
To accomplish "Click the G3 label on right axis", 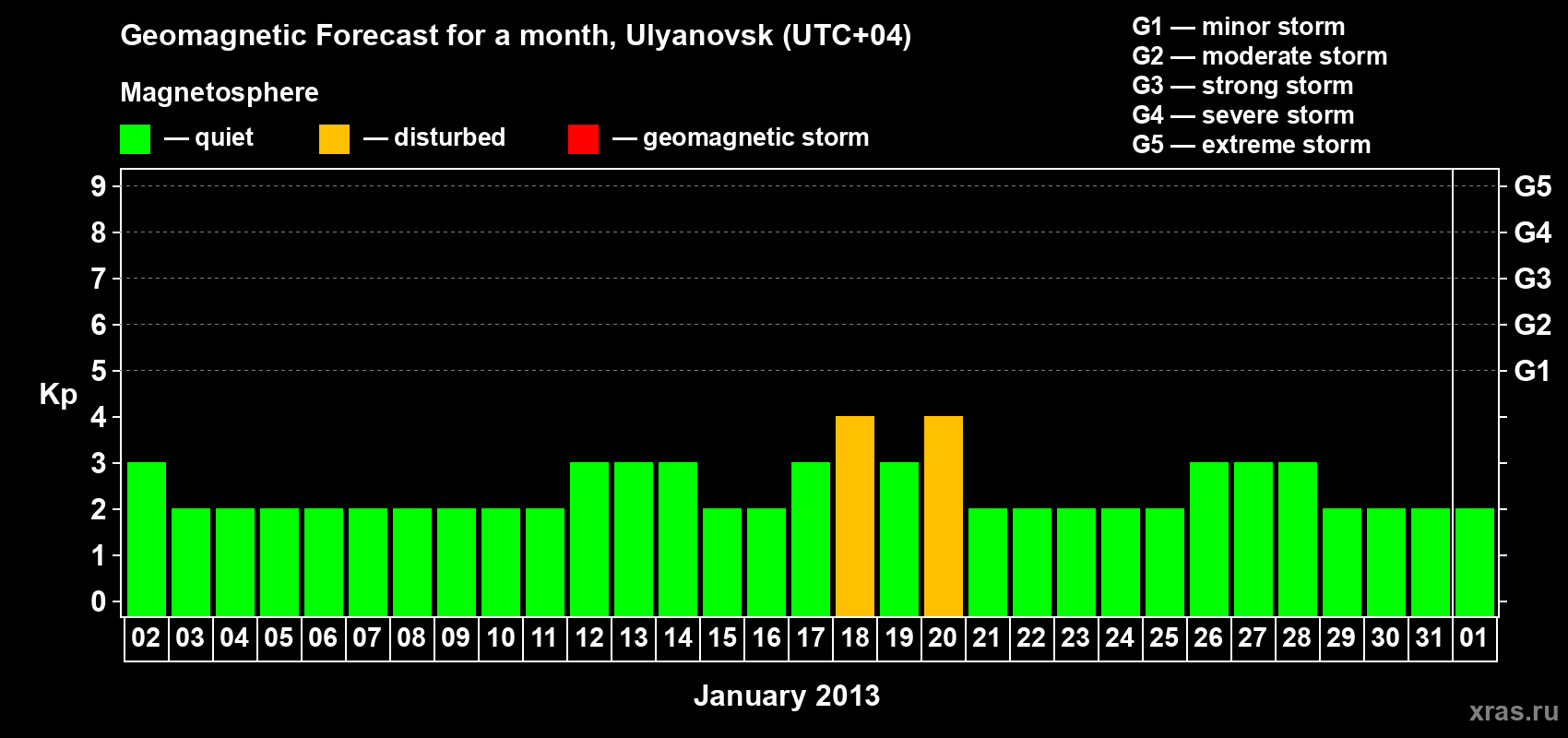I will [1533, 279].
